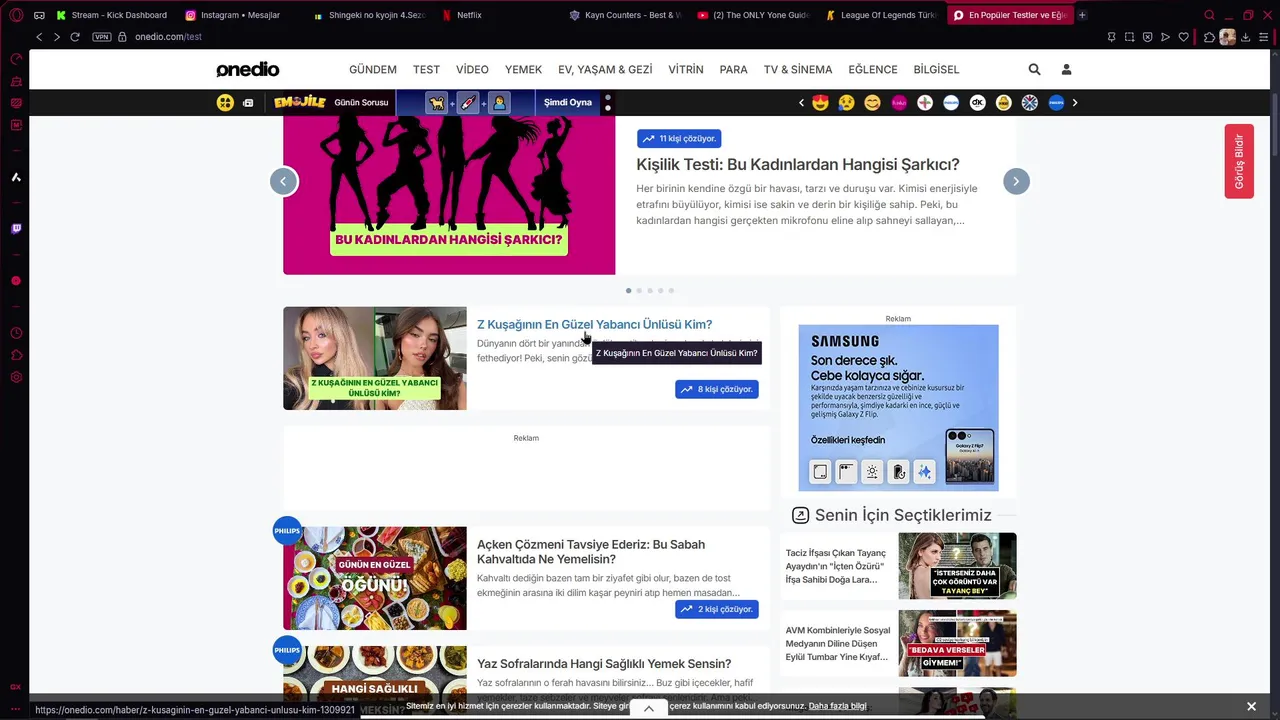Reload the current onedio page

(x=74, y=37)
